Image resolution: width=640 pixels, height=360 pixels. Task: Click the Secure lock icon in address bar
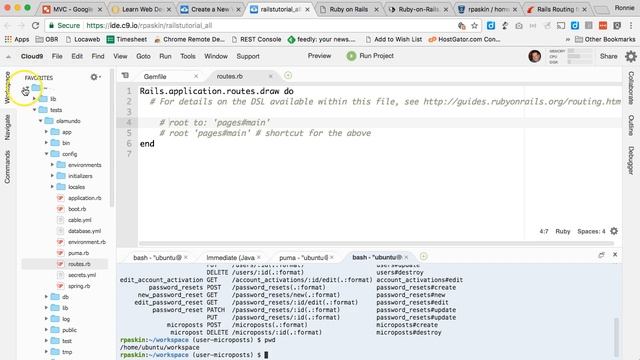51,25
